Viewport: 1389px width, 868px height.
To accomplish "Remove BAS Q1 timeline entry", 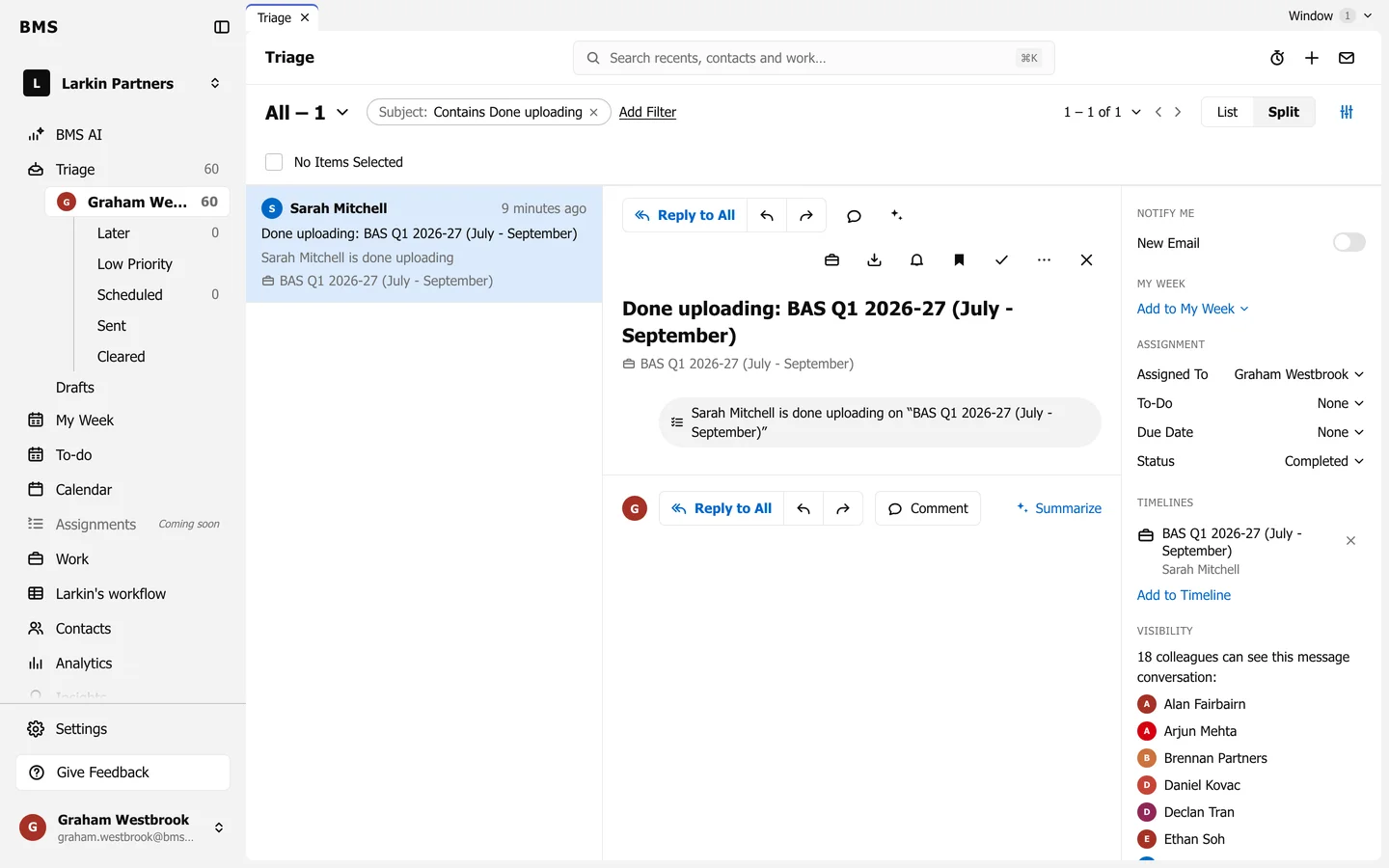I will [x=1350, y=541].
